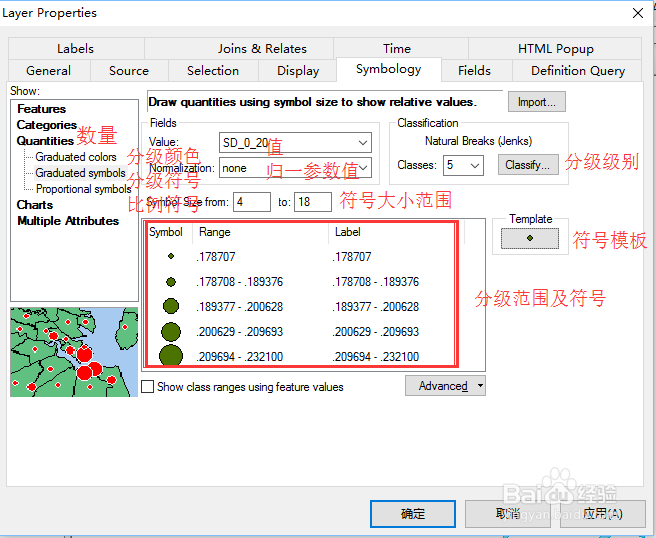656x538 pixels.
Task: Switch to the Source tab
Action: (x=129, y=70)
